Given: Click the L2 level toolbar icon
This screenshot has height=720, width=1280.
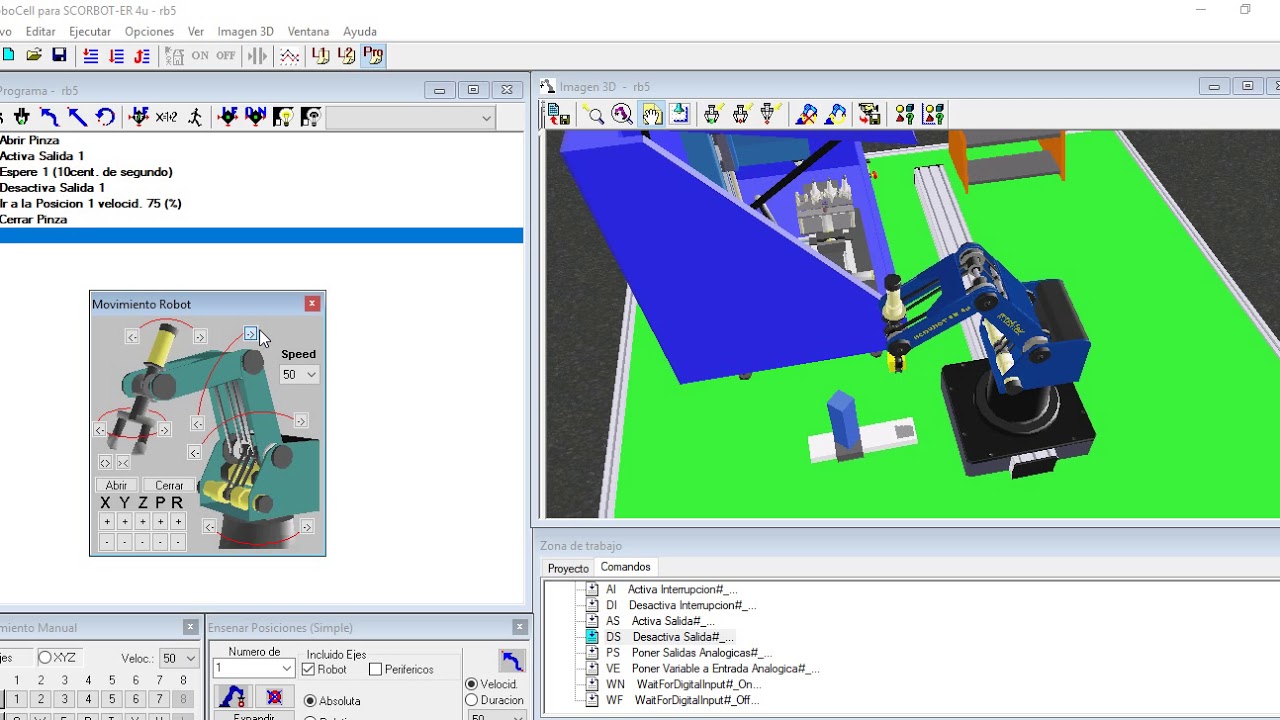Looking at the screenshot, I should (346, 56).
